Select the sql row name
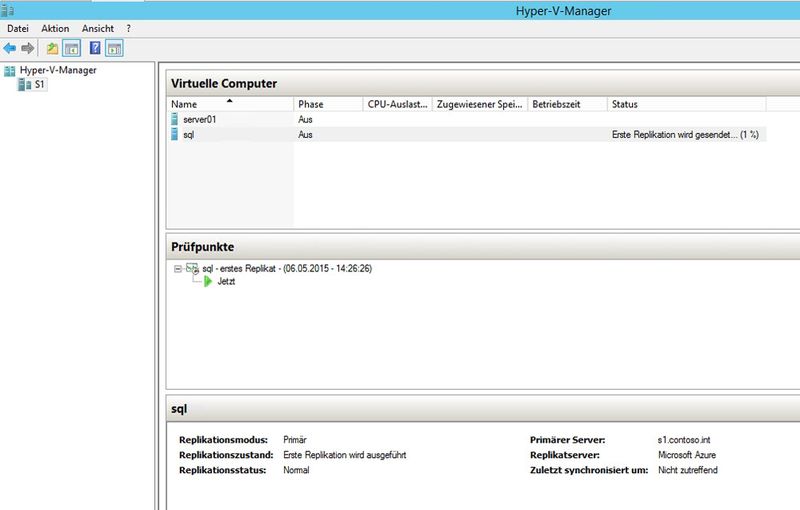 click(189, 135)
